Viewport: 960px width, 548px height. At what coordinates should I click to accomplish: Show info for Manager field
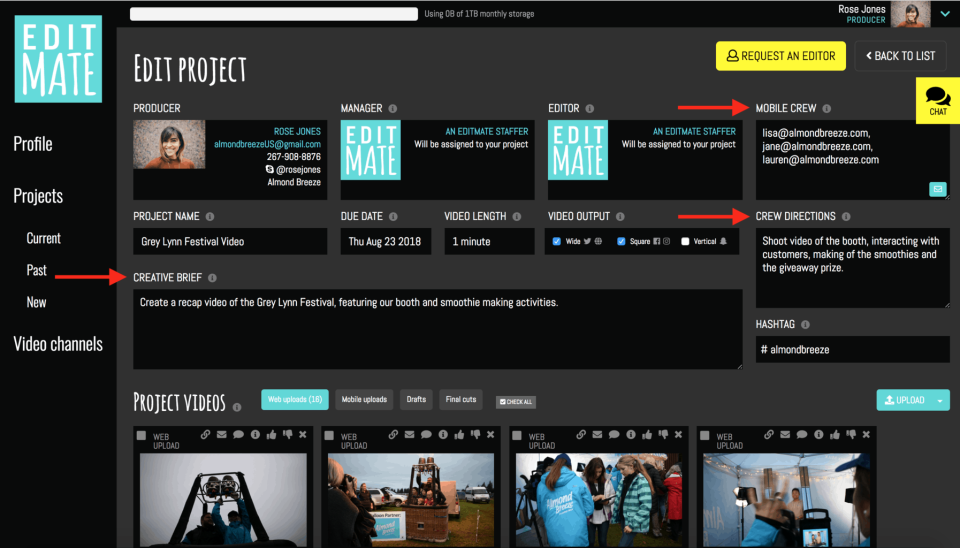(392, 108)
